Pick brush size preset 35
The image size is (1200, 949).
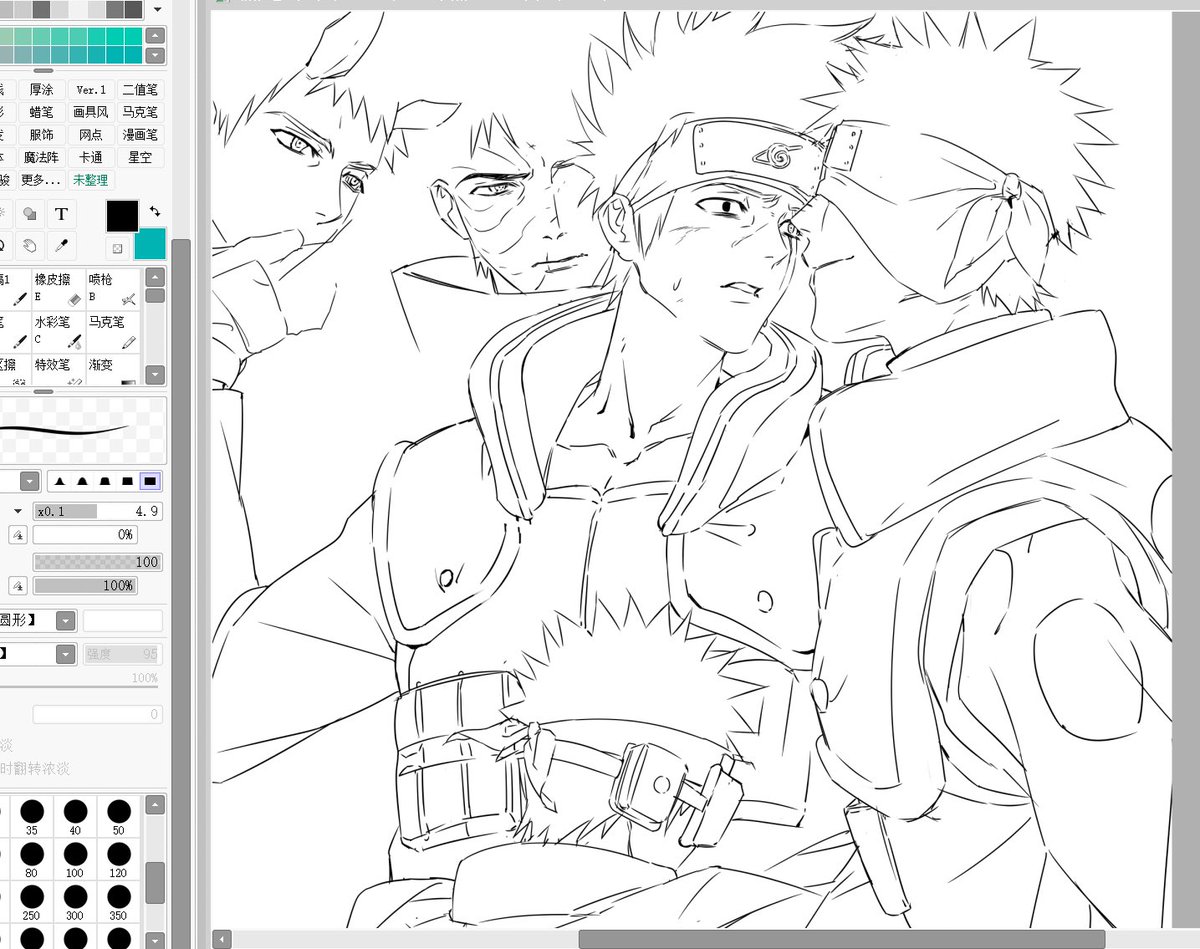click(x=32, y=815)
